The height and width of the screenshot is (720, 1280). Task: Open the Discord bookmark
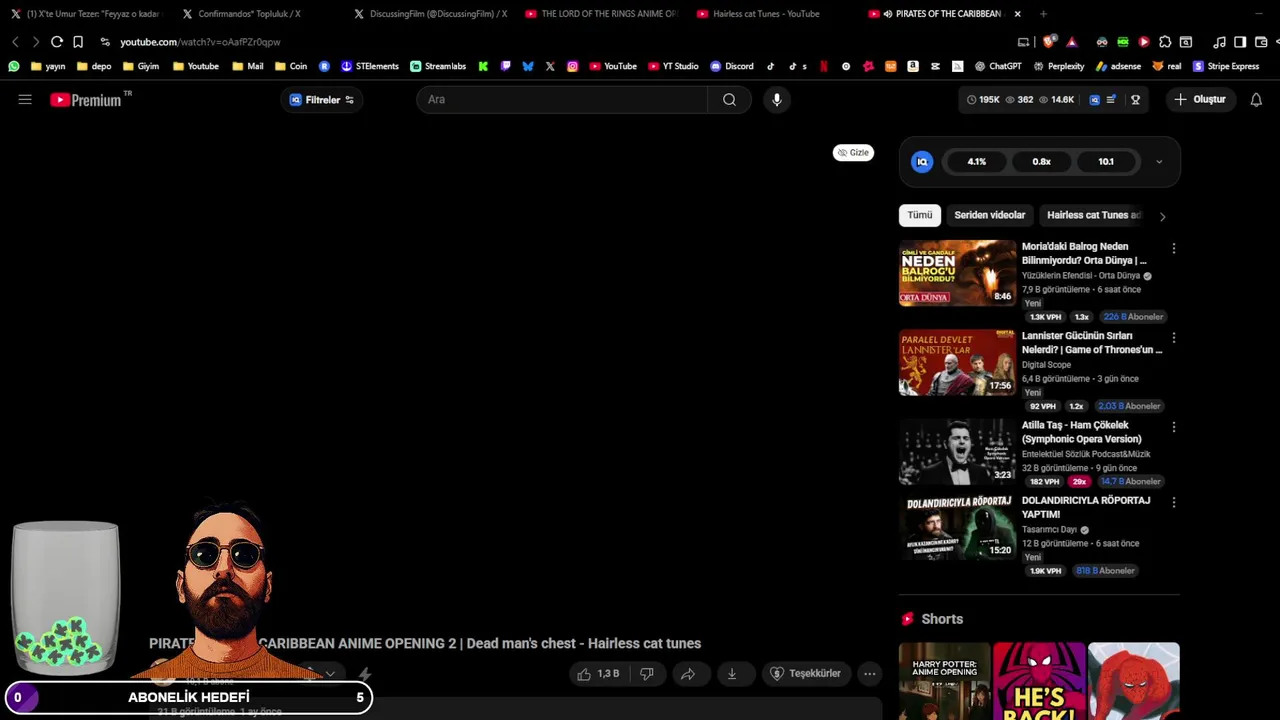[x=732, y=66]
